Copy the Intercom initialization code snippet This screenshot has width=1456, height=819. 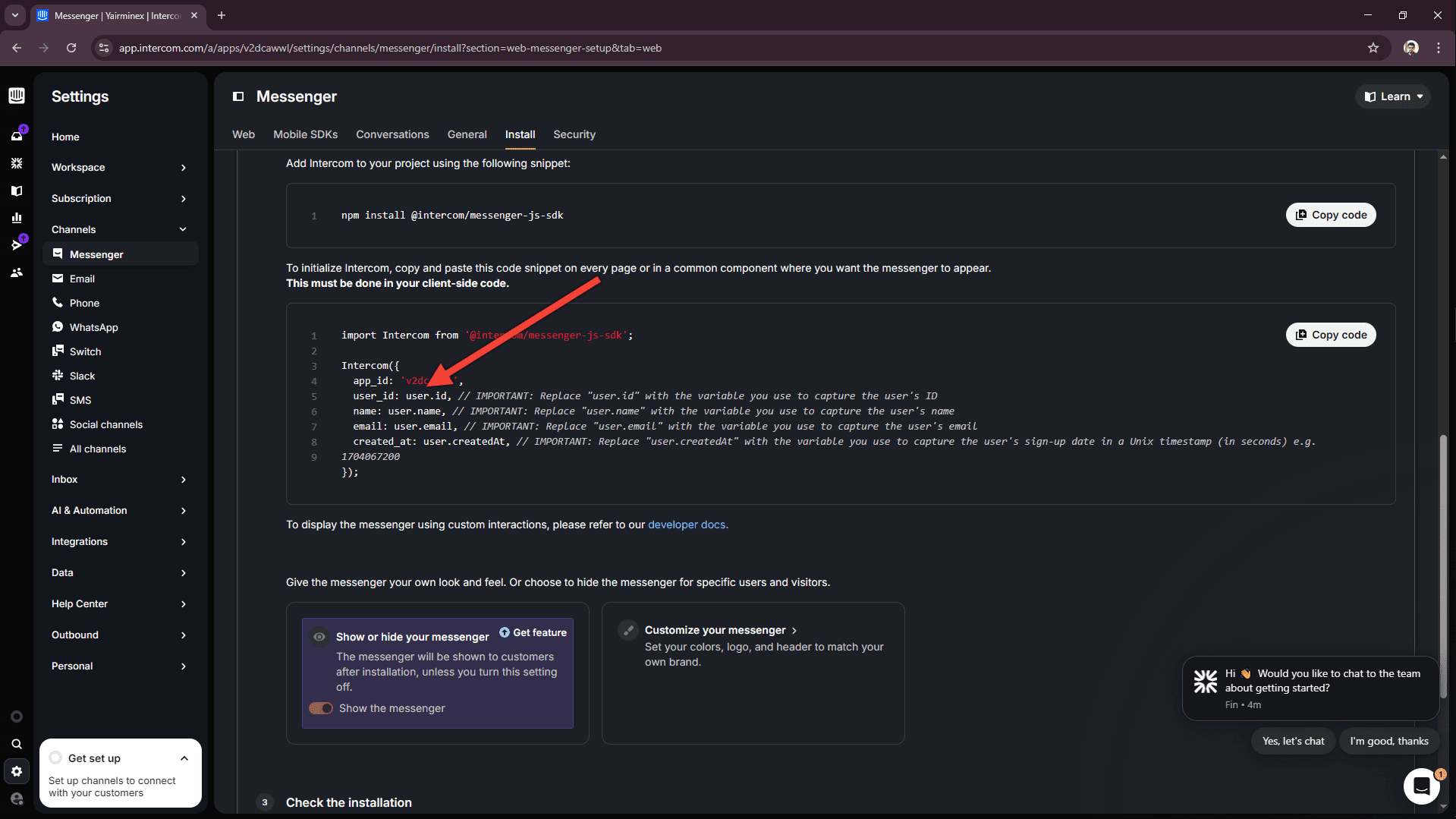point(1331,335)
